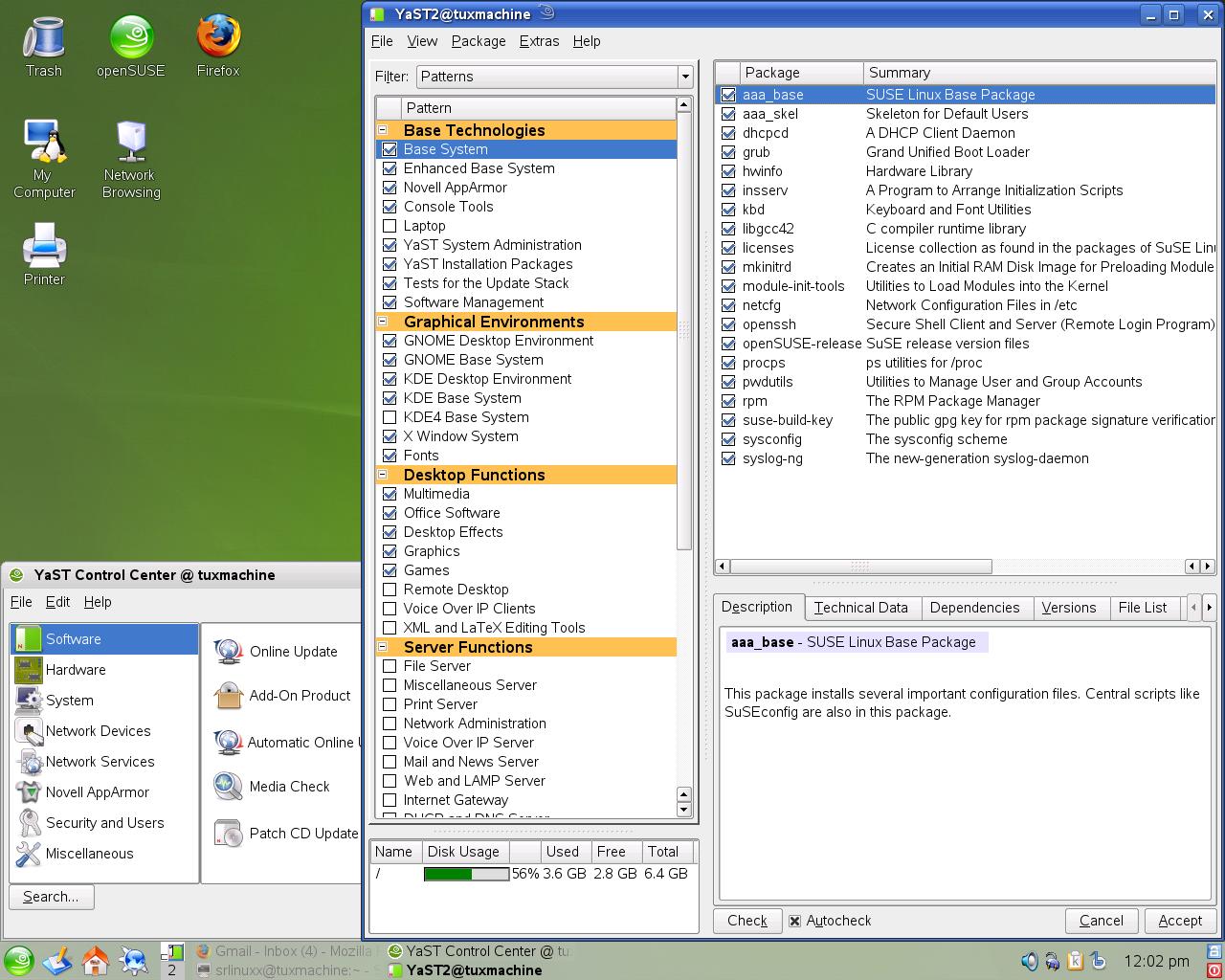Open the File menu in YaST2
Viewport: 1225px width, 980px height.
pyautogui.click(x=382, y=41)
